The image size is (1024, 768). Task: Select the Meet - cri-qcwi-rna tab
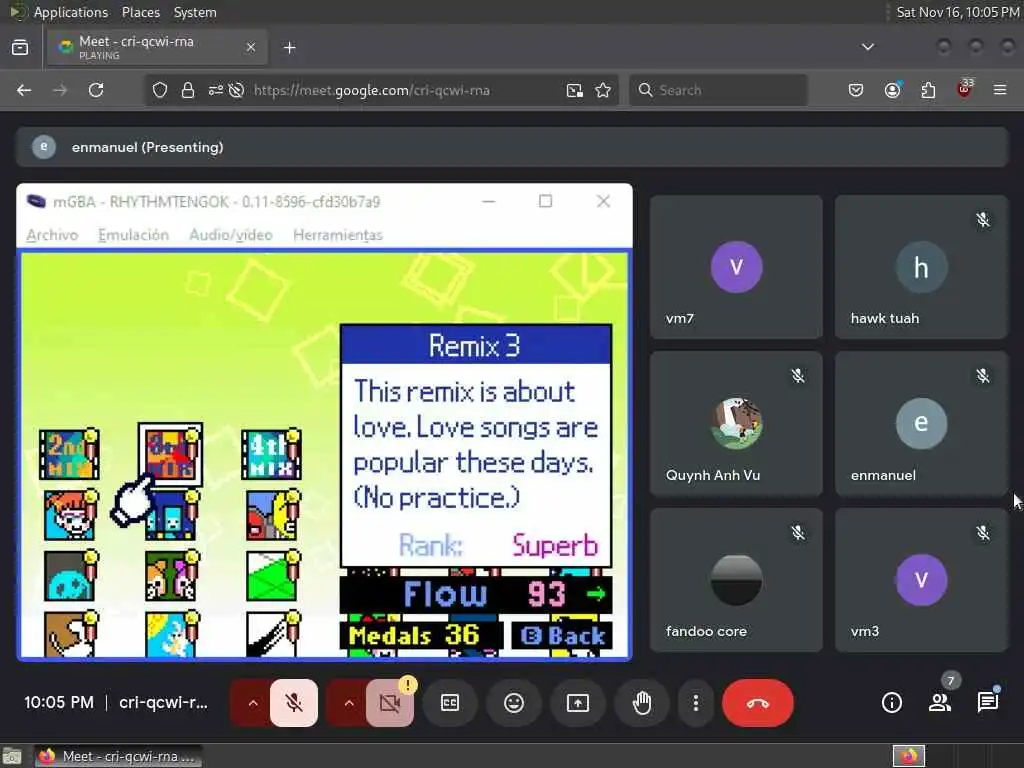click(x=157, y=47)
